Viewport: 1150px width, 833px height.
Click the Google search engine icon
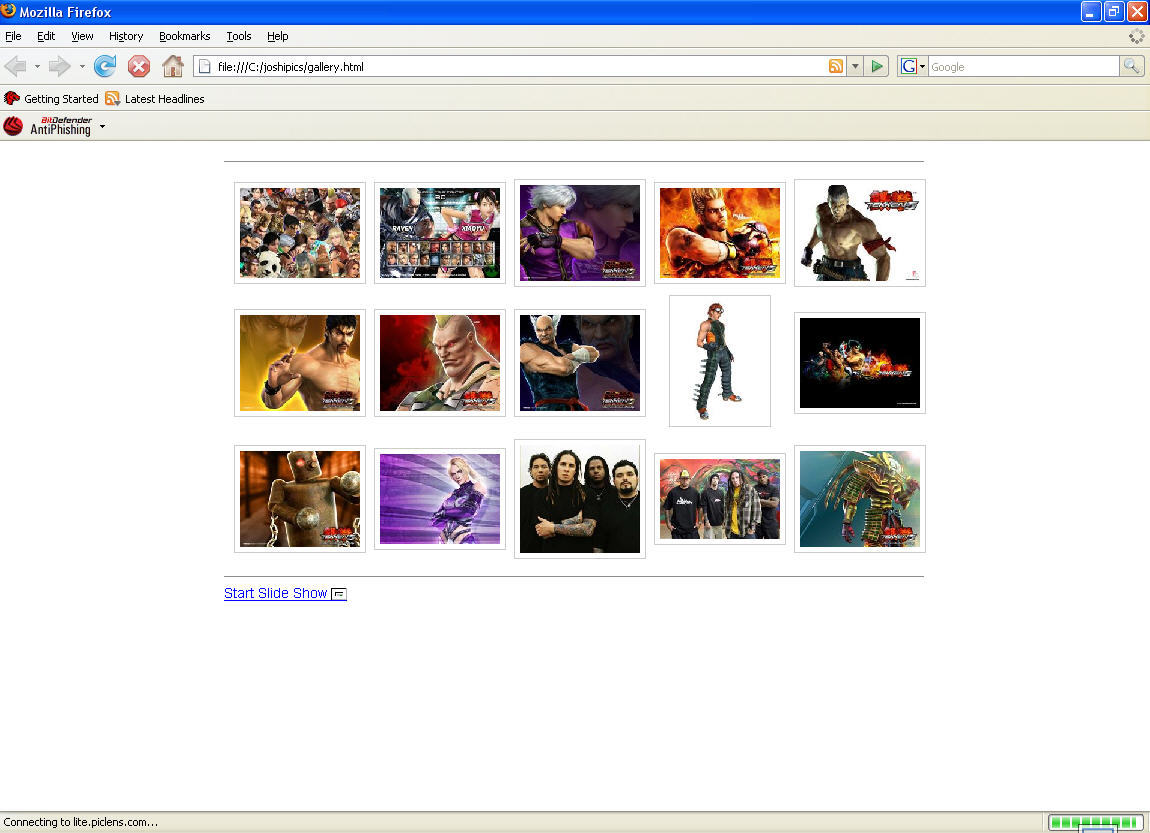tap(908, 67)
